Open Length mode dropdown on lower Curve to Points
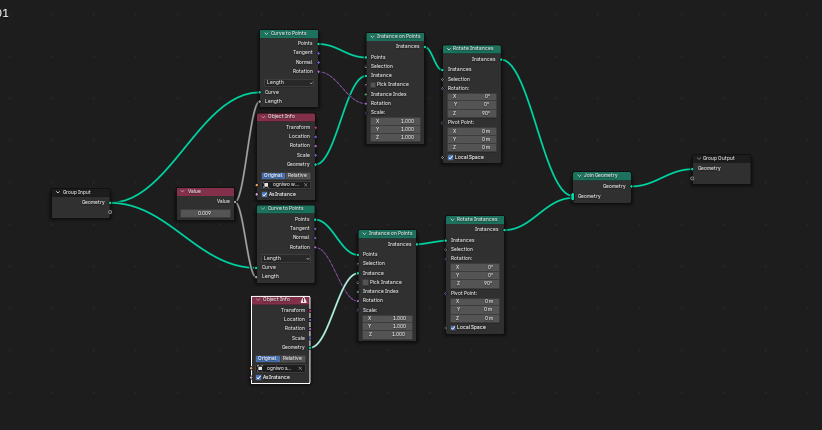 pyautogui.click(x=286, y=258)
